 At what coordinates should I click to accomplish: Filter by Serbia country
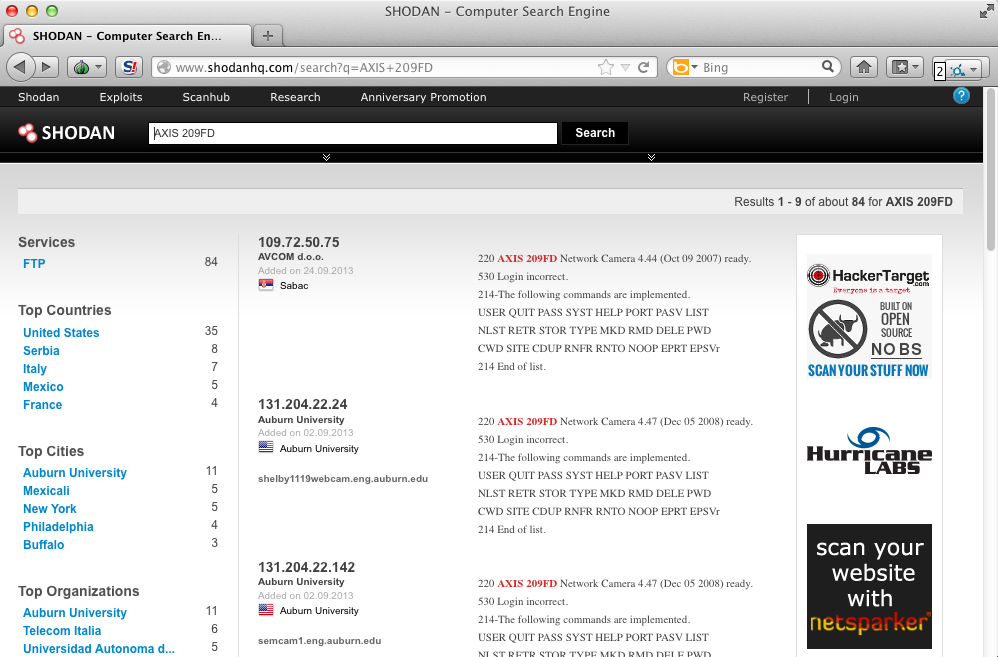tap(41, 351)
